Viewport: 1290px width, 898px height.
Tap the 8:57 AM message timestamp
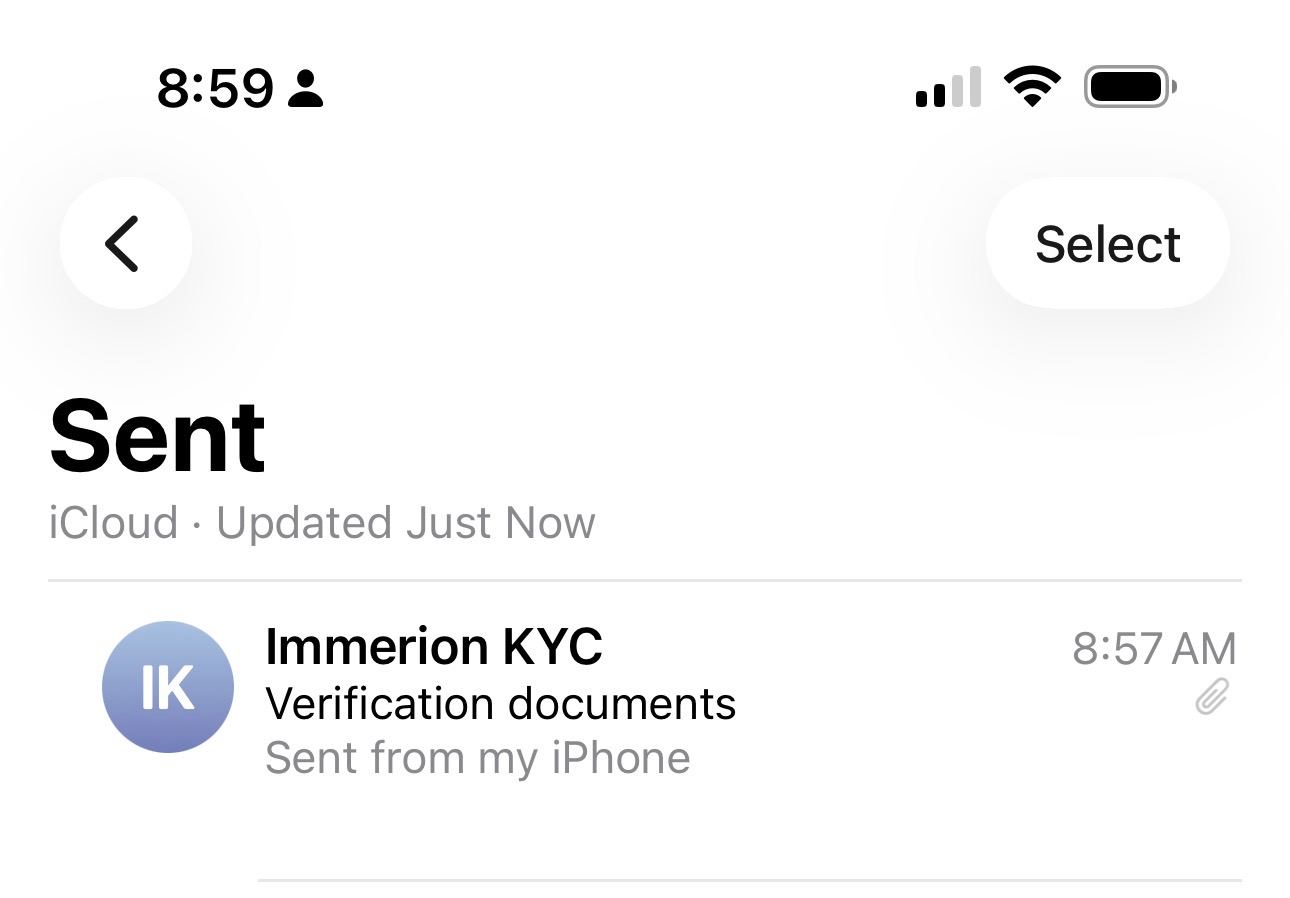point(1153,648)
